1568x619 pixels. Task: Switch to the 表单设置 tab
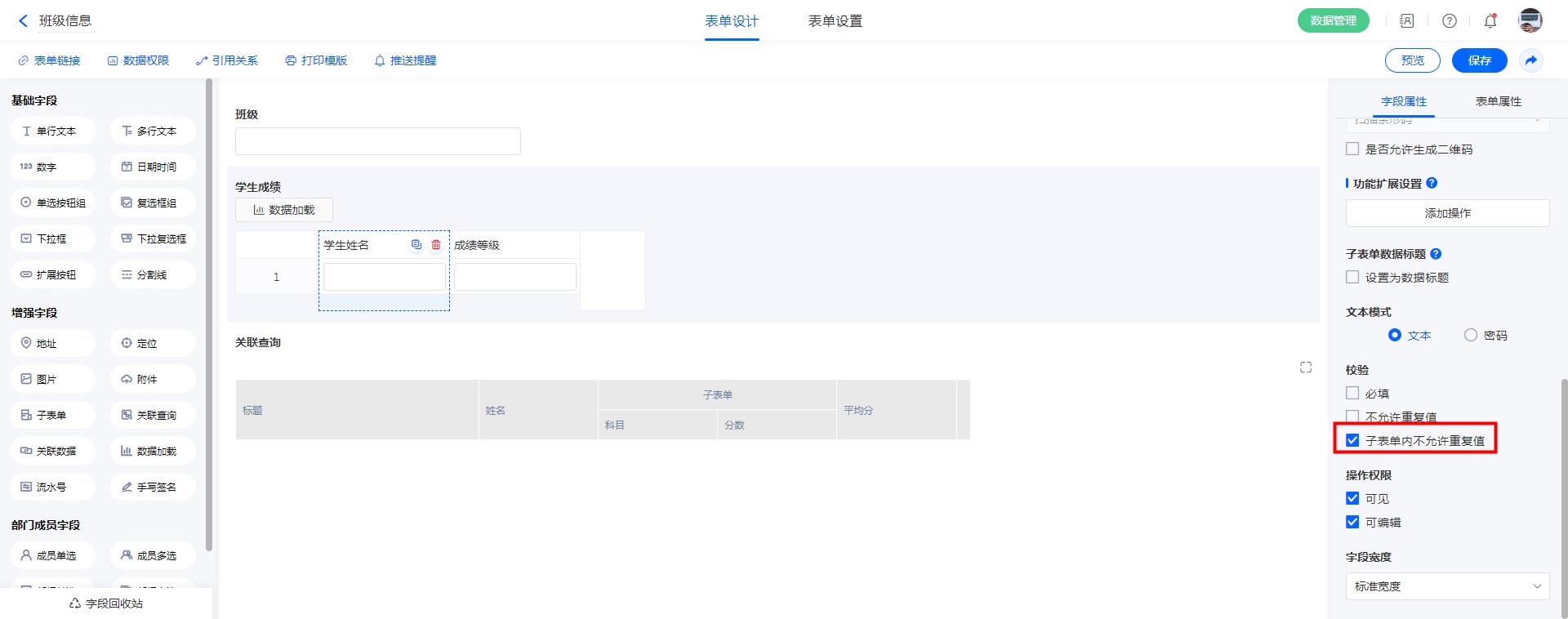point(835,21)
